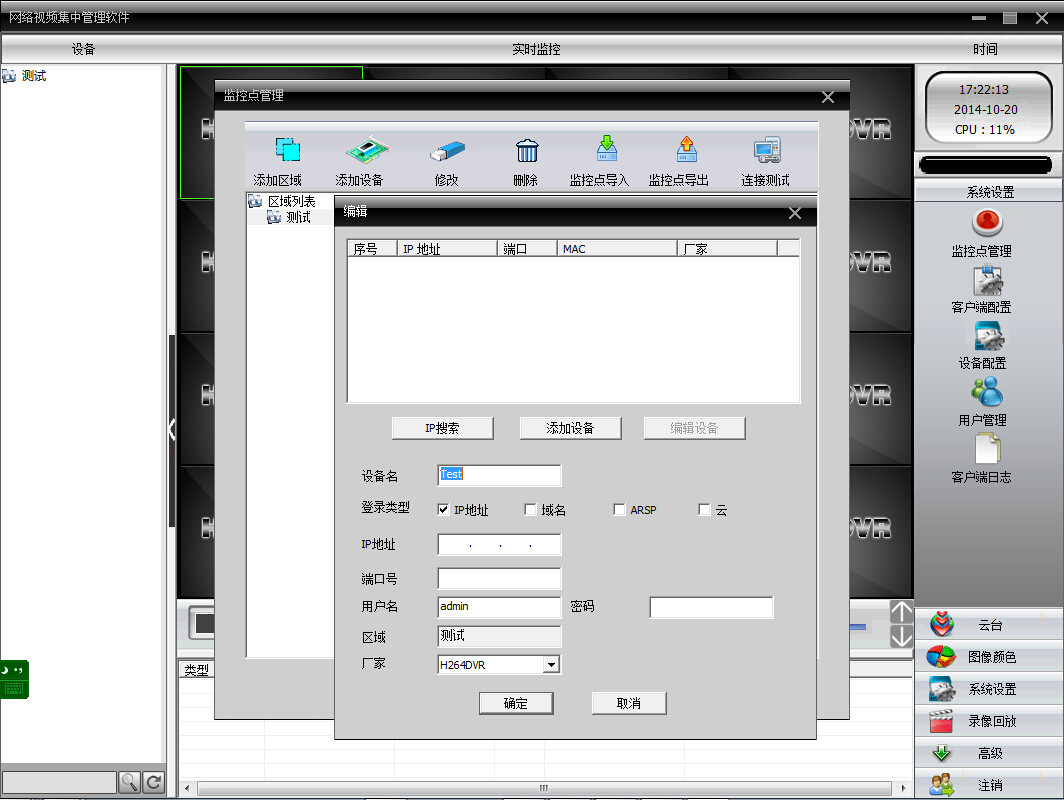Enable the 云 (Cloud) checkbox
1064x800 pixels.
pyautogui.click(x=705, y=510)
